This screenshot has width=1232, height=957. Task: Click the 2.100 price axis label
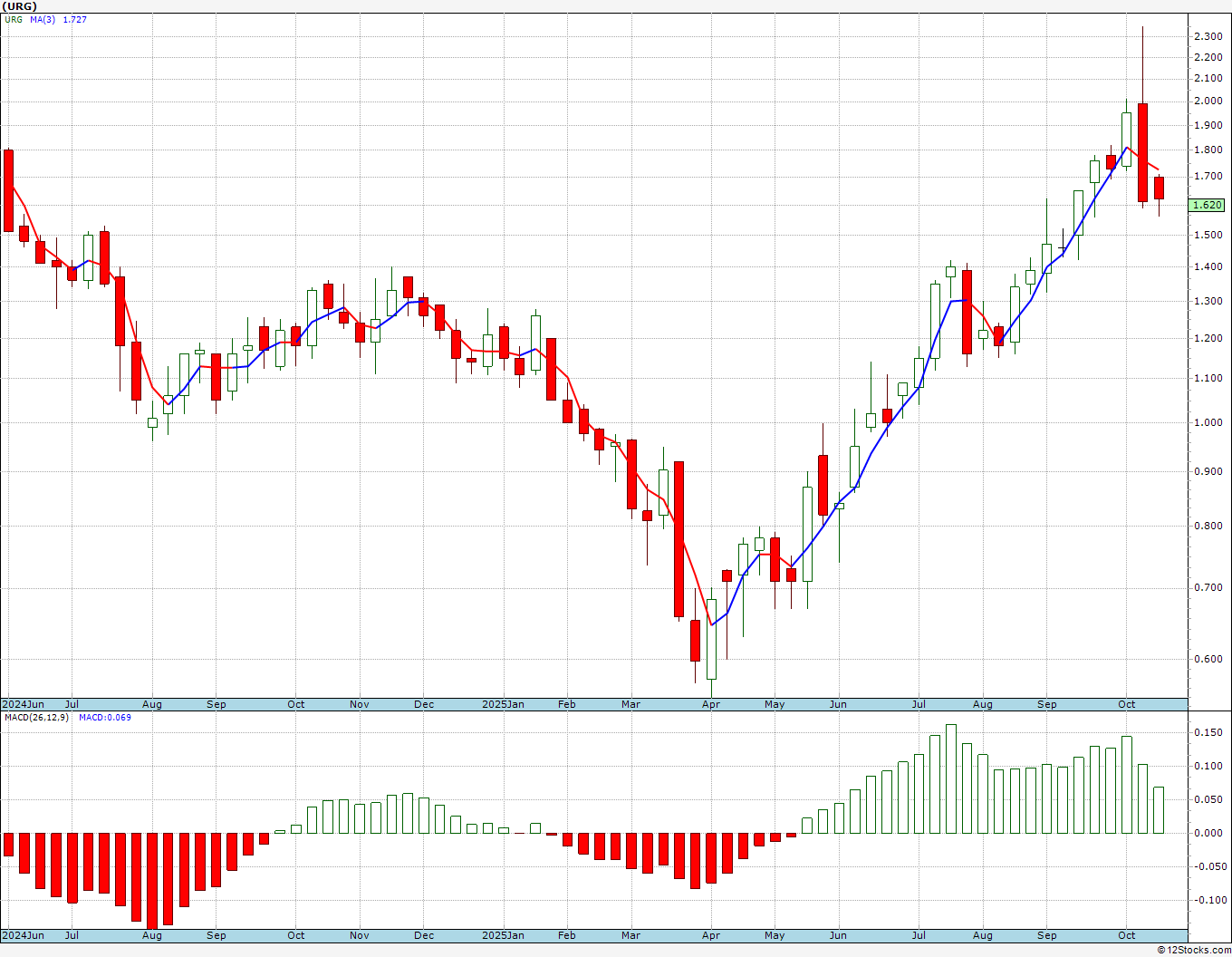click(1208, 79)
